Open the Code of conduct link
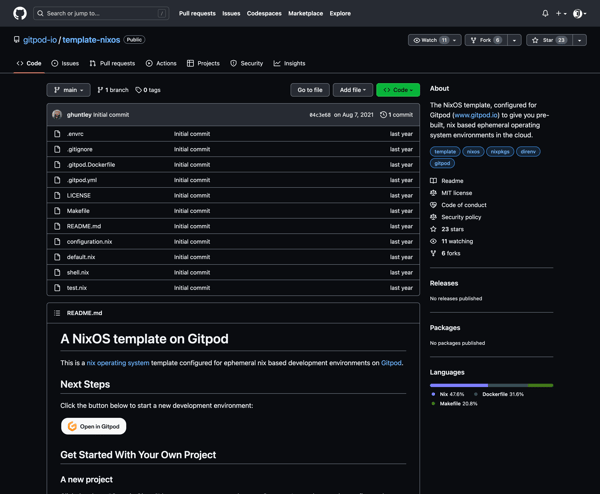 pos(464,205)
